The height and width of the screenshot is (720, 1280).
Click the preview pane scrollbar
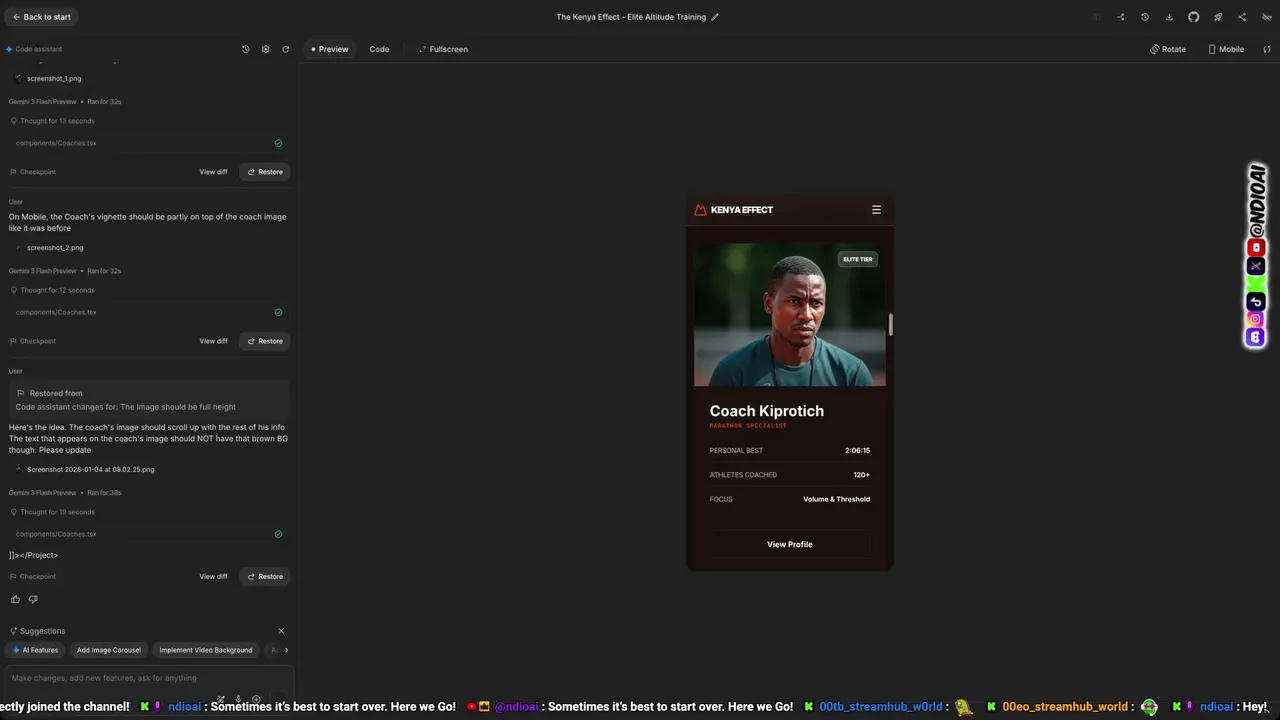coord(890,325)
